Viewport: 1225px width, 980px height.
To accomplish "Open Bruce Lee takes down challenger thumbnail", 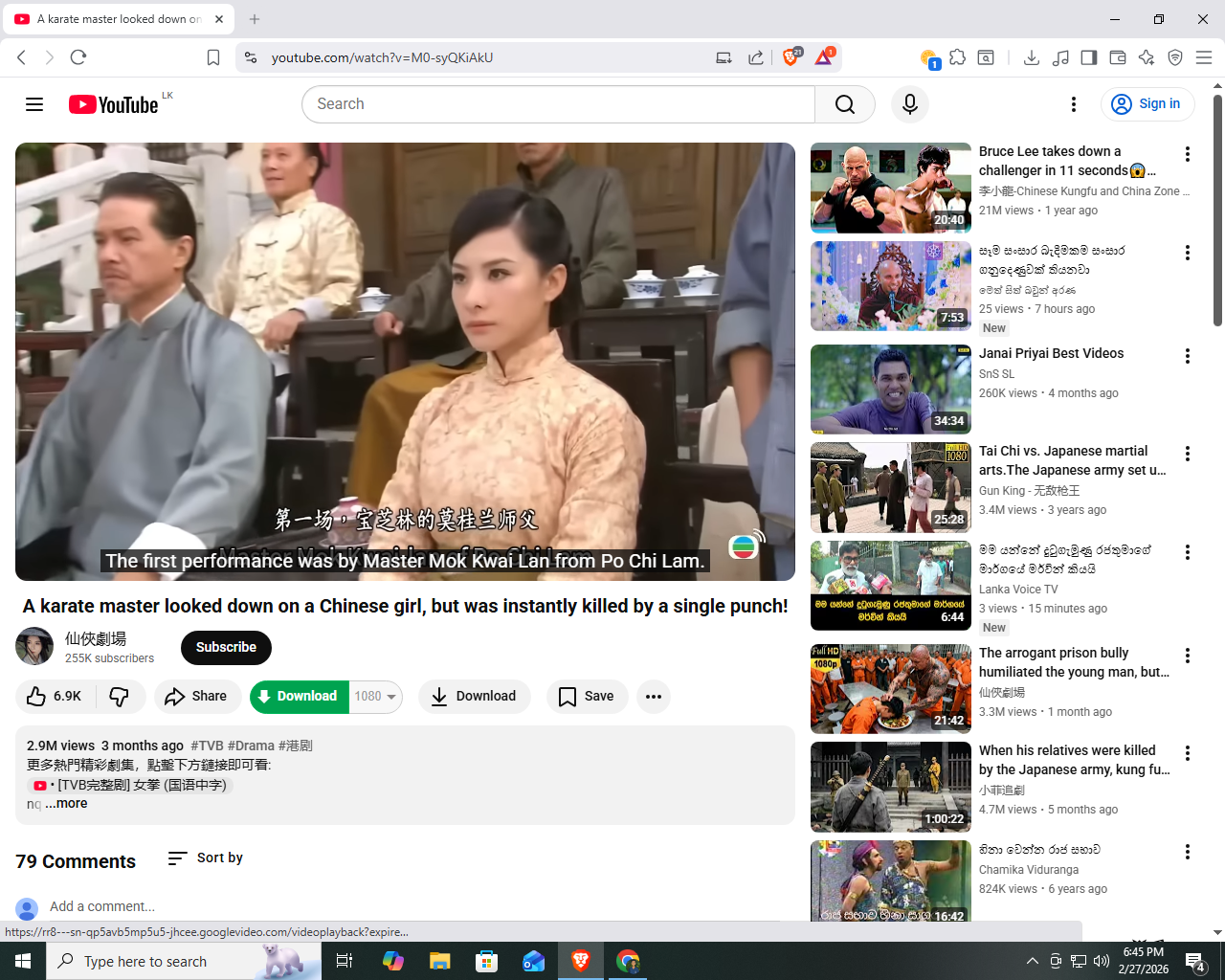I will (891, 189).
